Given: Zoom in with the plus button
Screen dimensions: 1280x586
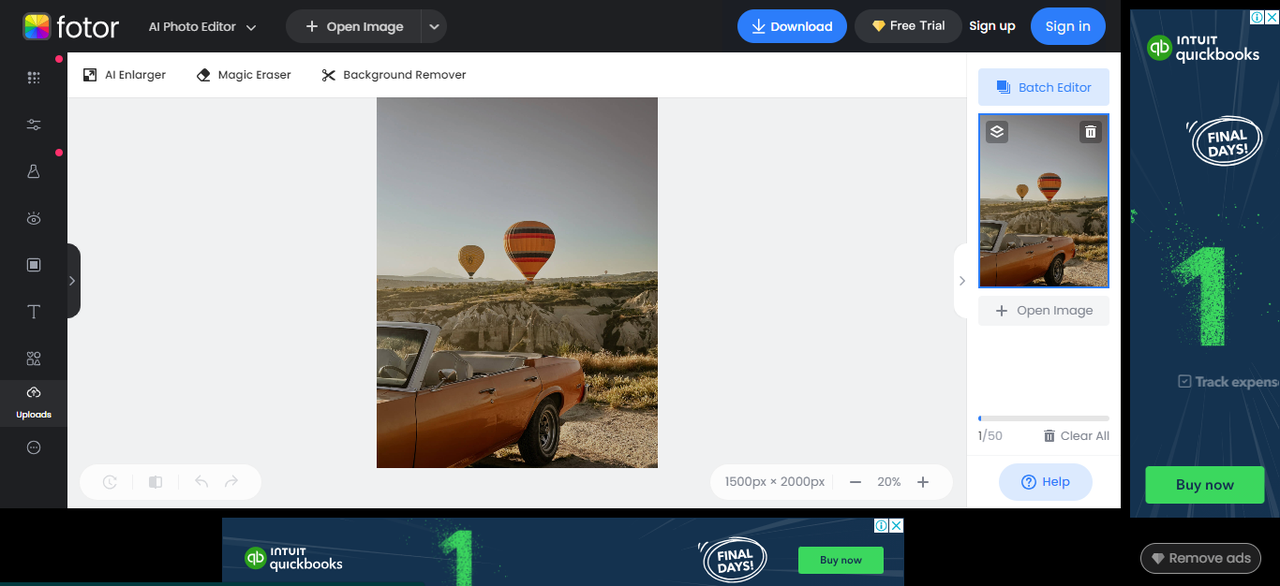Looking at the screenshot, I should [x=923, y=482].
